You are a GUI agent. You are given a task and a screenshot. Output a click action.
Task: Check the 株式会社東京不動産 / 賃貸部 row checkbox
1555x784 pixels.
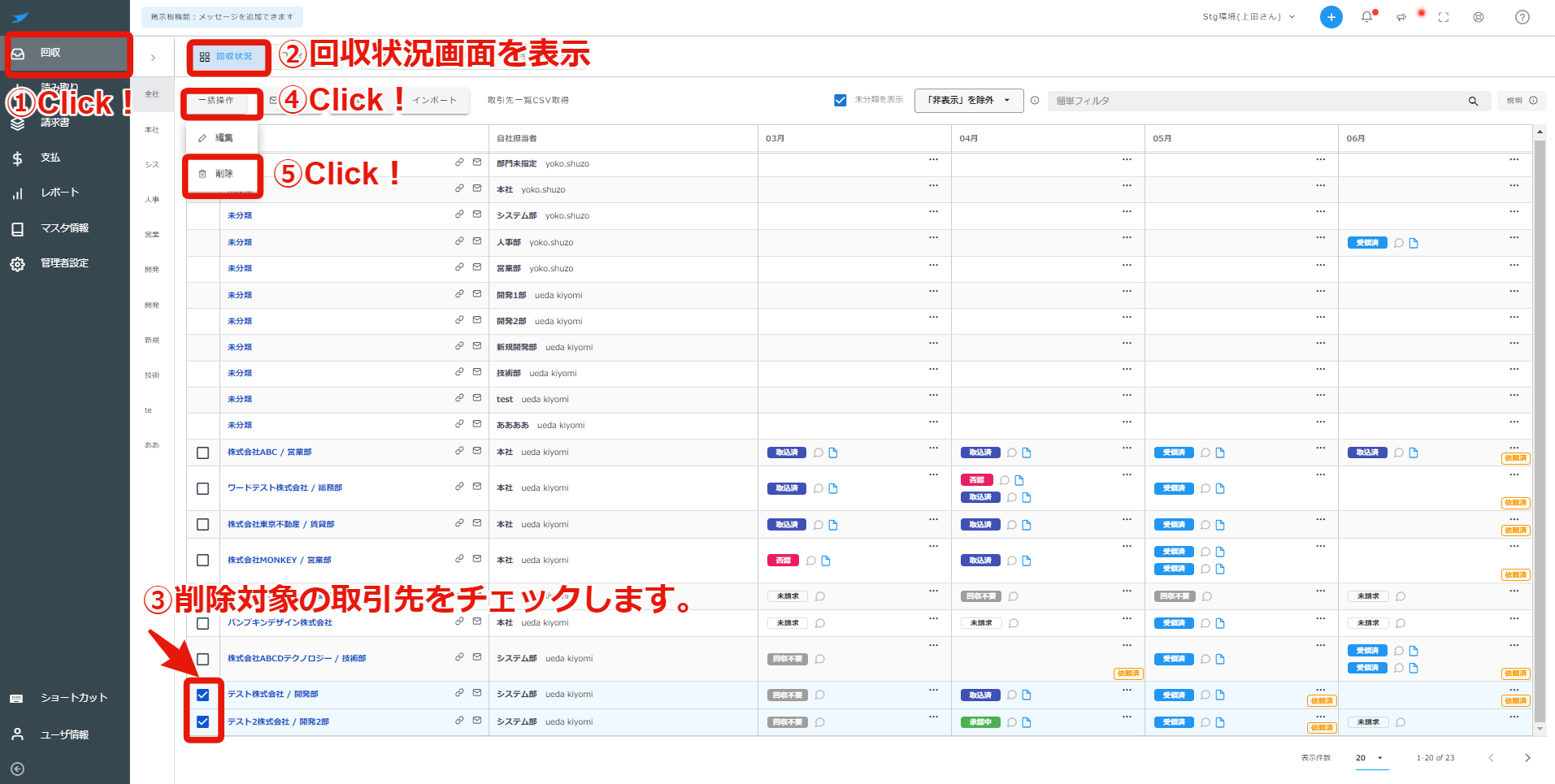pos(203,525)
